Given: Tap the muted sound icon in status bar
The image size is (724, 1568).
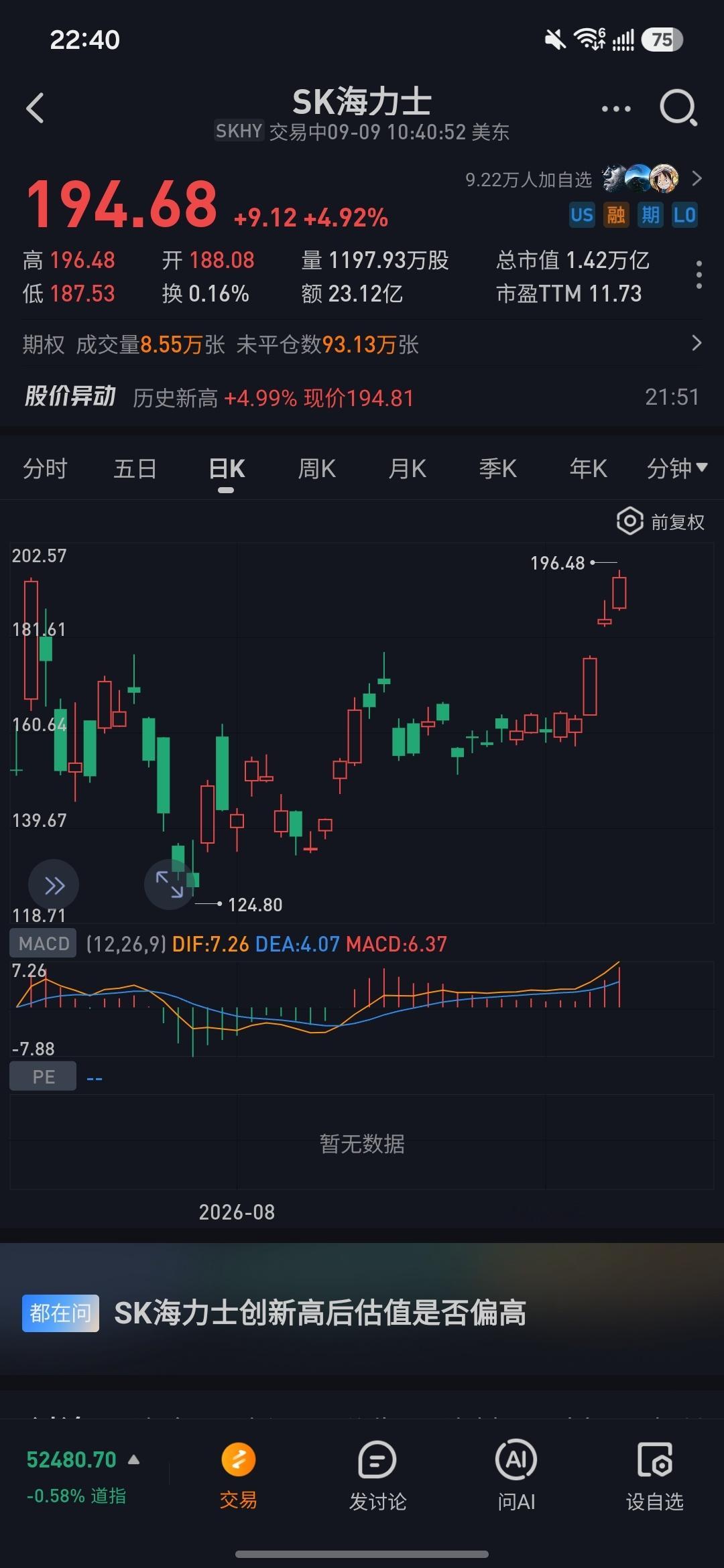Looking at the screenshot, I should pos(555,40).
